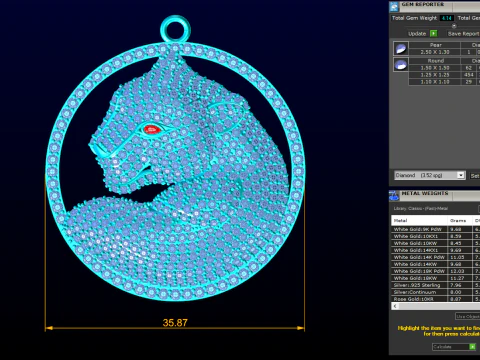This screenshot has height=360, width=480.
Task: Click the Round header cell
Action: coord(435,61)
